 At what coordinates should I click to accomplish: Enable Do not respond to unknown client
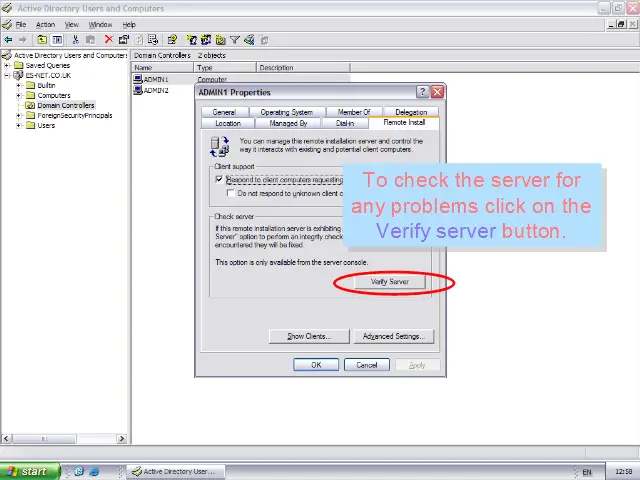229,193
